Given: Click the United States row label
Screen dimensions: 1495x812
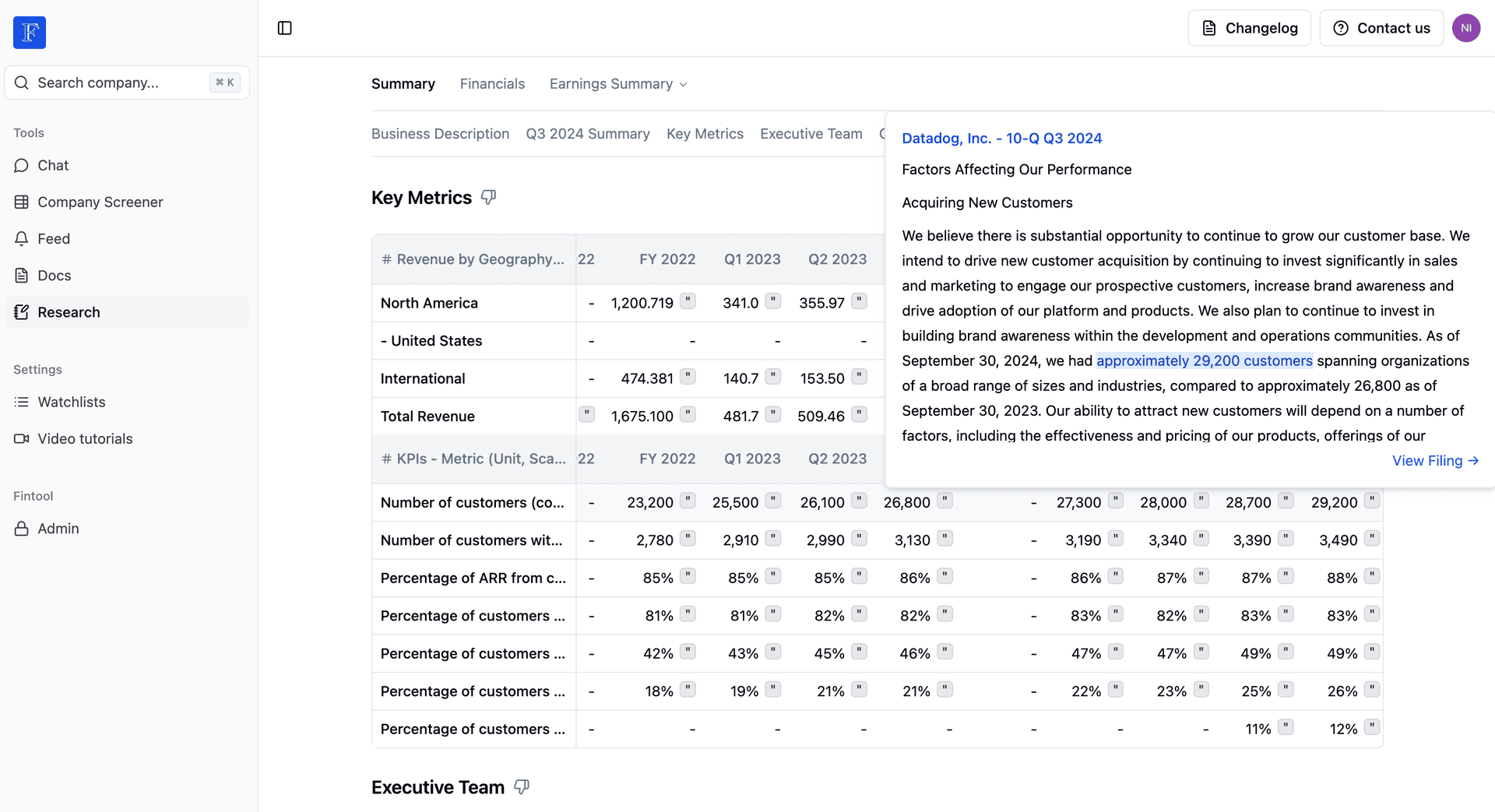Looking at the screenshot, I should point(431,341).
